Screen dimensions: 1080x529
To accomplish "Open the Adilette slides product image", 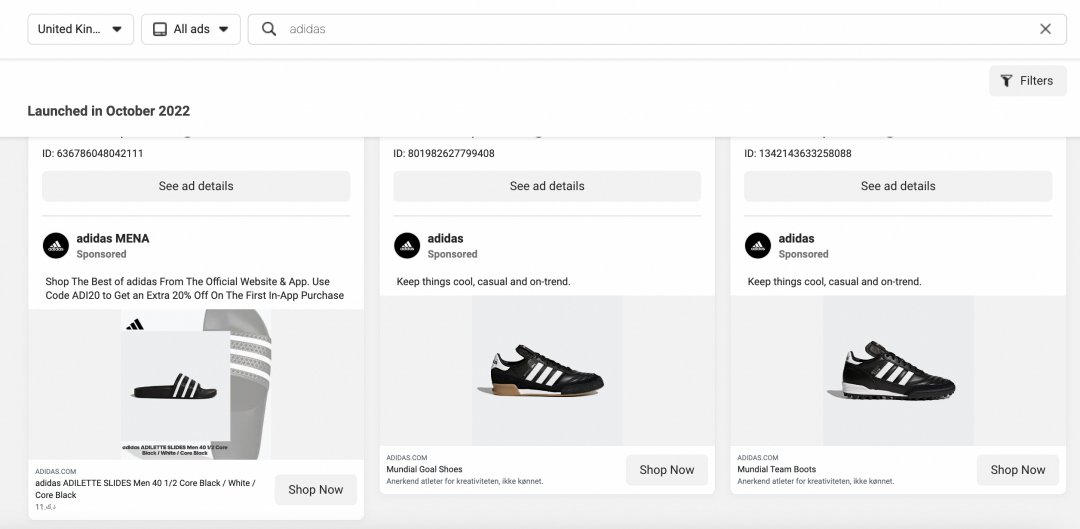I will pos(196,385).
